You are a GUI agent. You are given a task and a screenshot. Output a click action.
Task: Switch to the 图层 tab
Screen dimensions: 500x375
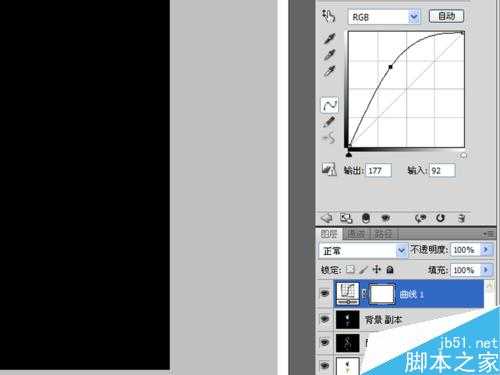coord(329,234)
